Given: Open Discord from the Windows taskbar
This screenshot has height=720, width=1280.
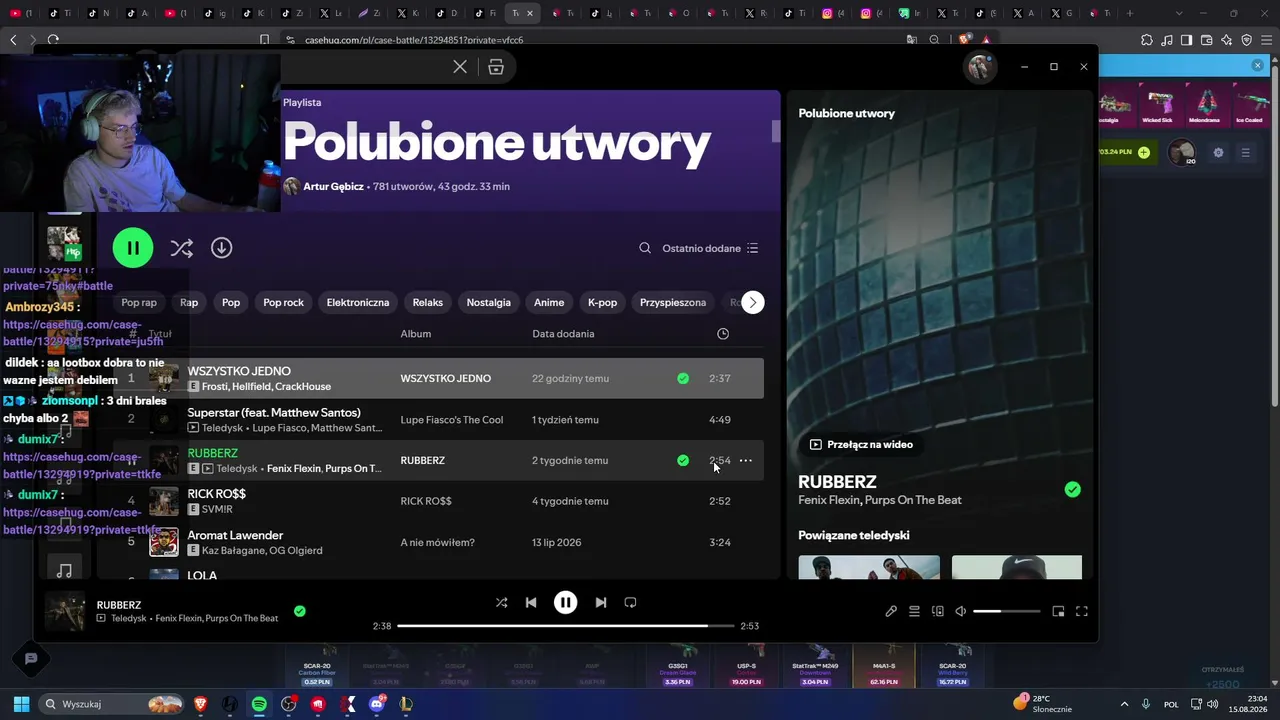Looking at the screenshot, I should pos(377,704).
